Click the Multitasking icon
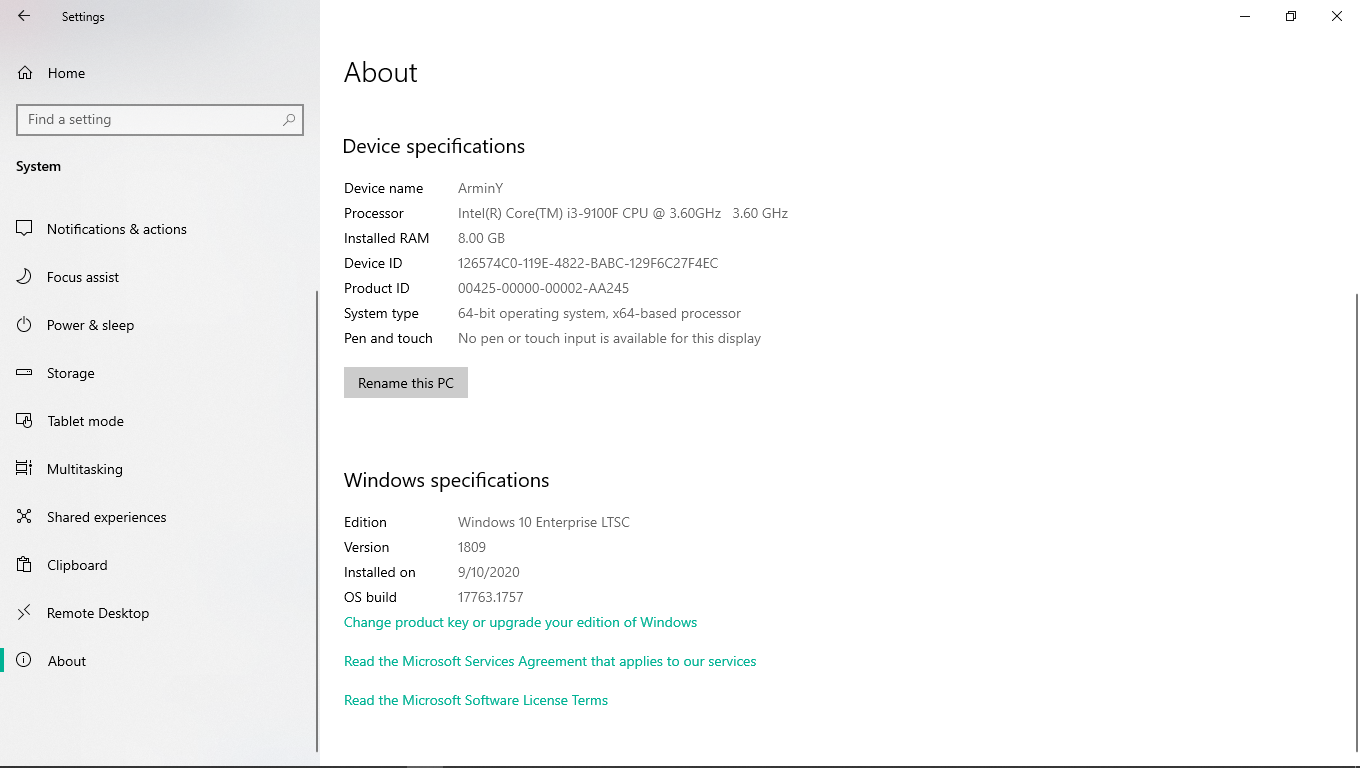Image resolution: width=1360 pixels, height=768 pixels. point(25,469)
